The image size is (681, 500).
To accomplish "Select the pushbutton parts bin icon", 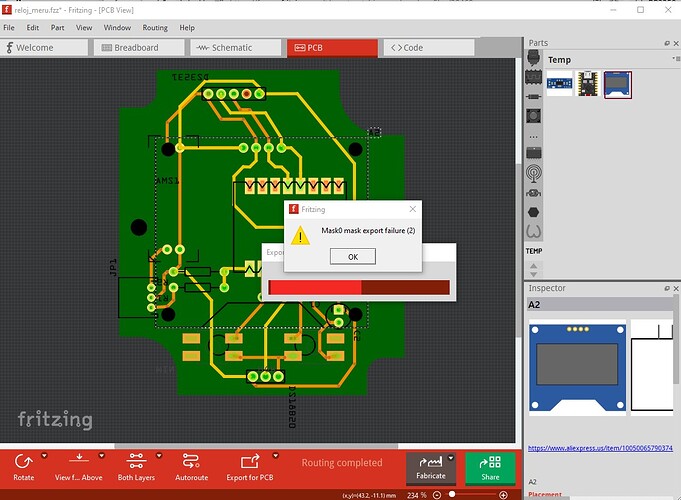I will click(533, 116).
